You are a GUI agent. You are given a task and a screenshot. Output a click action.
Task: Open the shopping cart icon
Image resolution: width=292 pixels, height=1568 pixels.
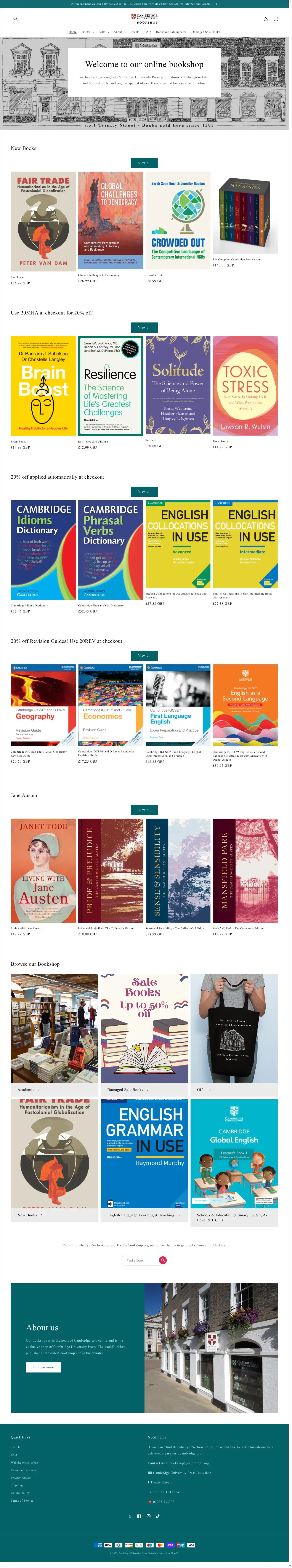(x=276, y=19)
